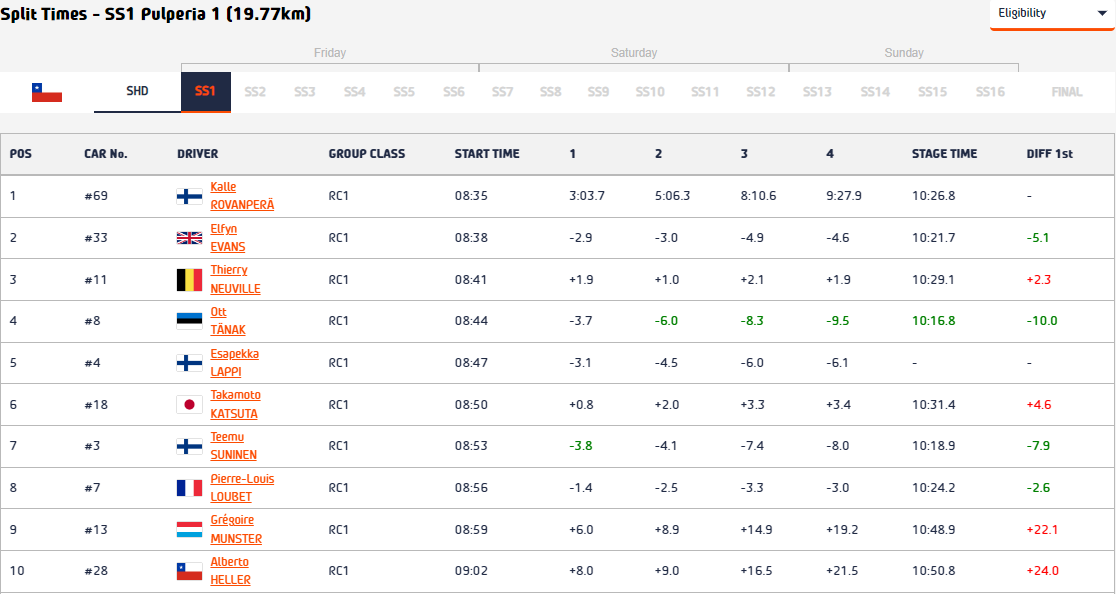Click the Chile flag rally icon

click(47, 92)
